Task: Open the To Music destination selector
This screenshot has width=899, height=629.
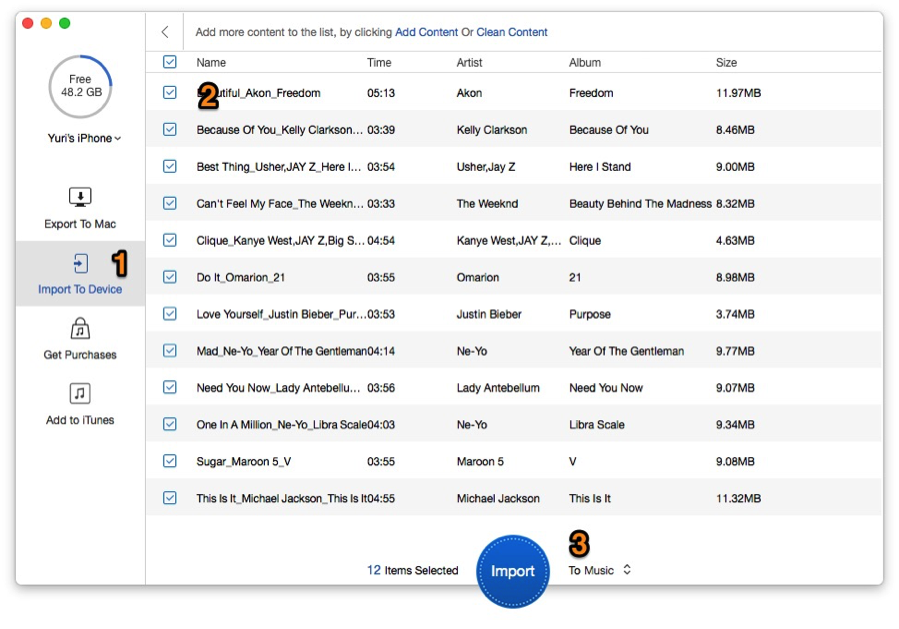Action: (x=600, y=570)
